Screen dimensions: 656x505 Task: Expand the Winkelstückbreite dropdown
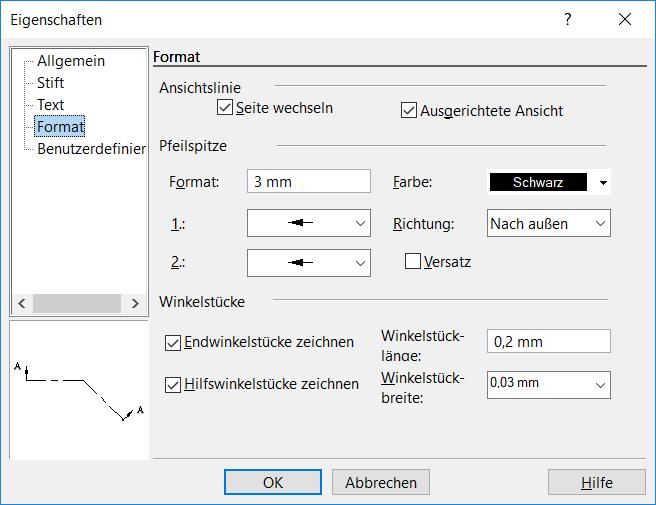548,385
